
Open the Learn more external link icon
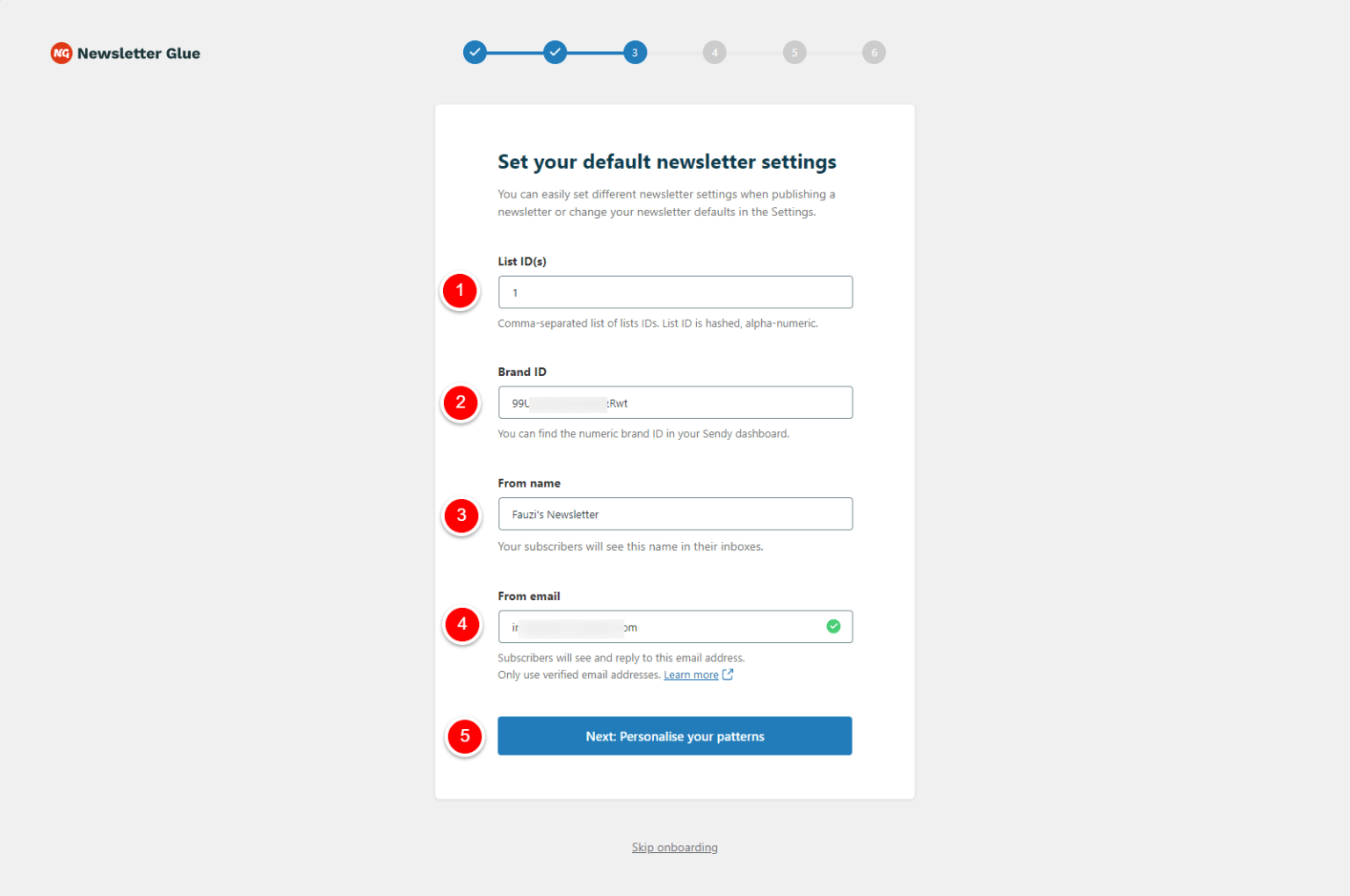click(x=727, y=674)
